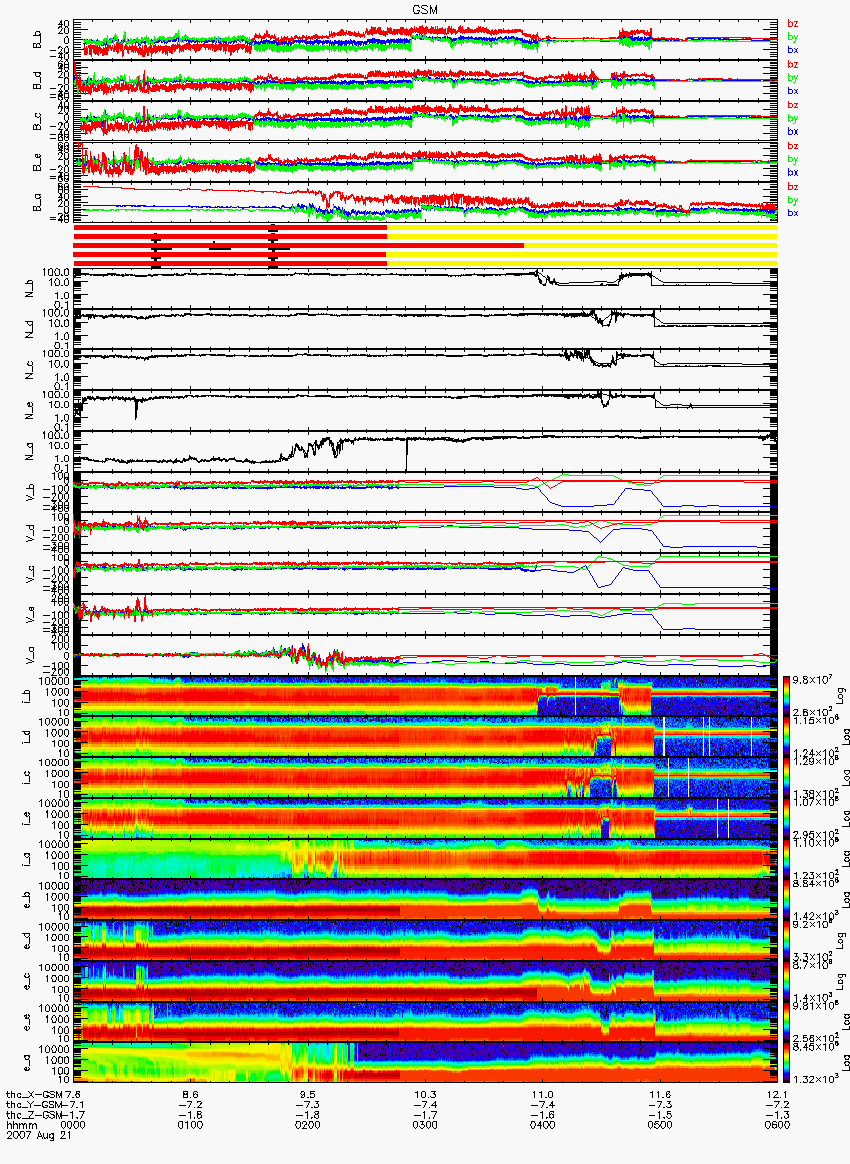Click the thc_X-GSM axis label

tap(33, 1095)
